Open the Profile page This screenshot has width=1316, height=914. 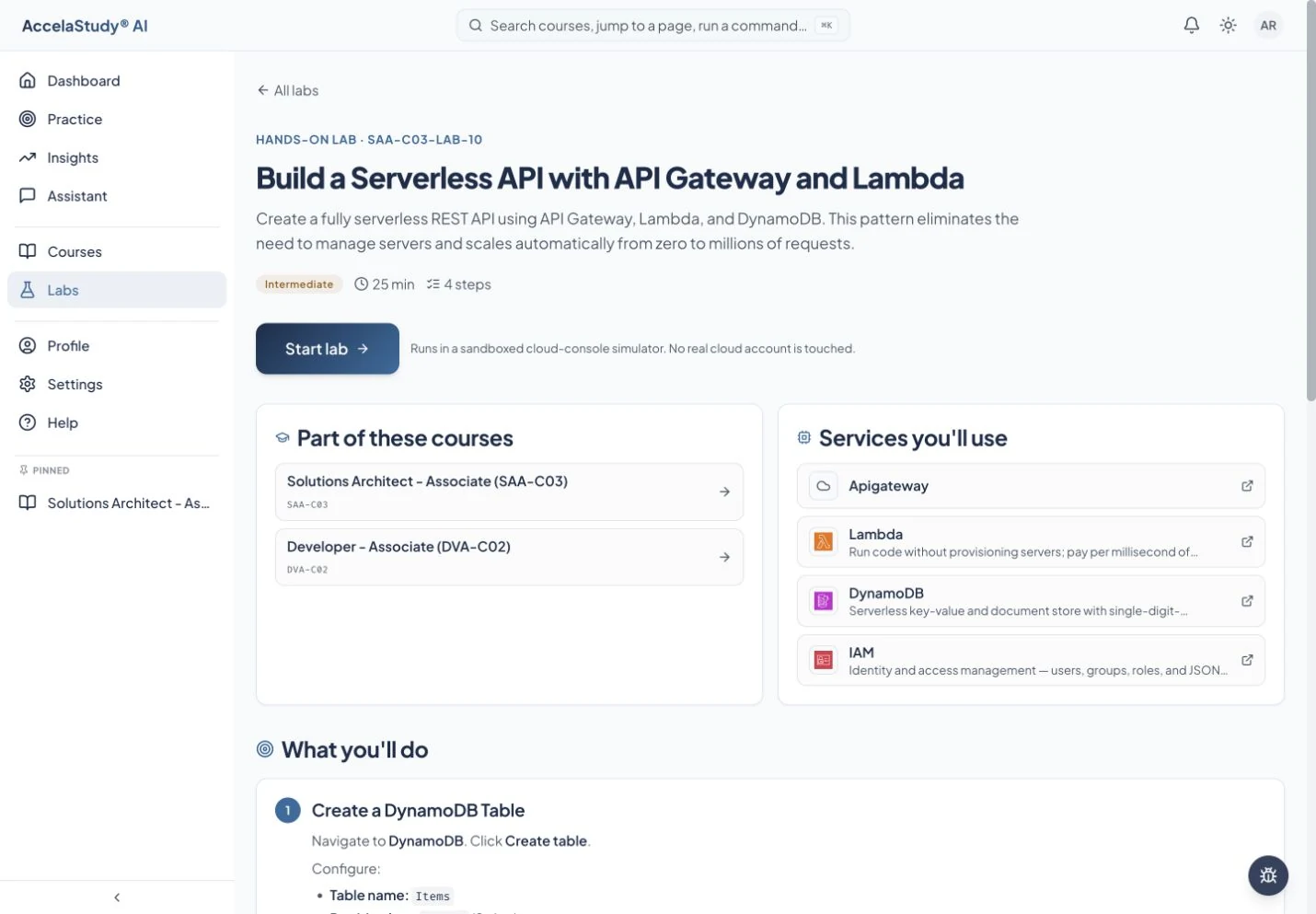click(117, 346)
